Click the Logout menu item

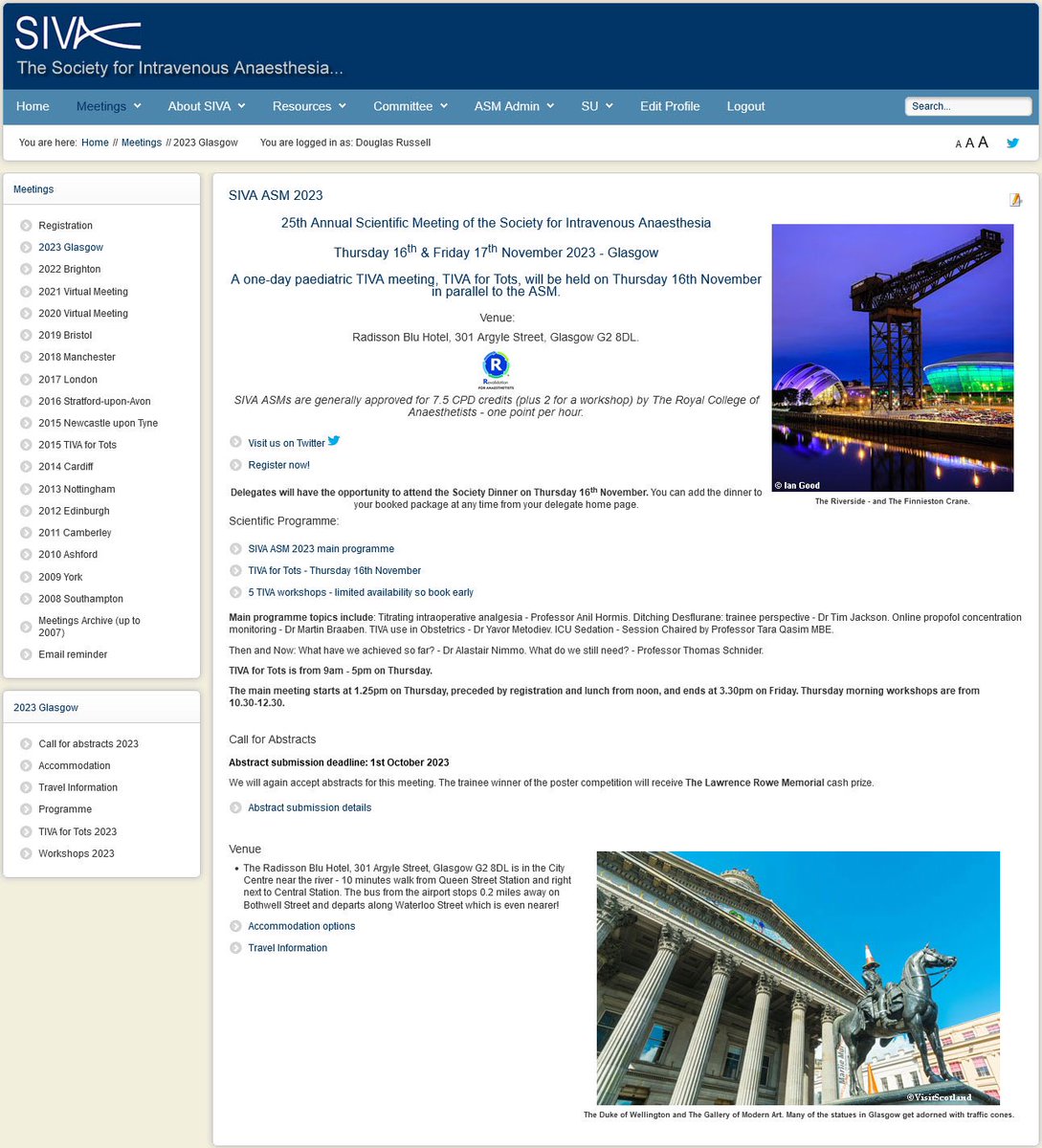pyautogui.click(x=745, y=106)
